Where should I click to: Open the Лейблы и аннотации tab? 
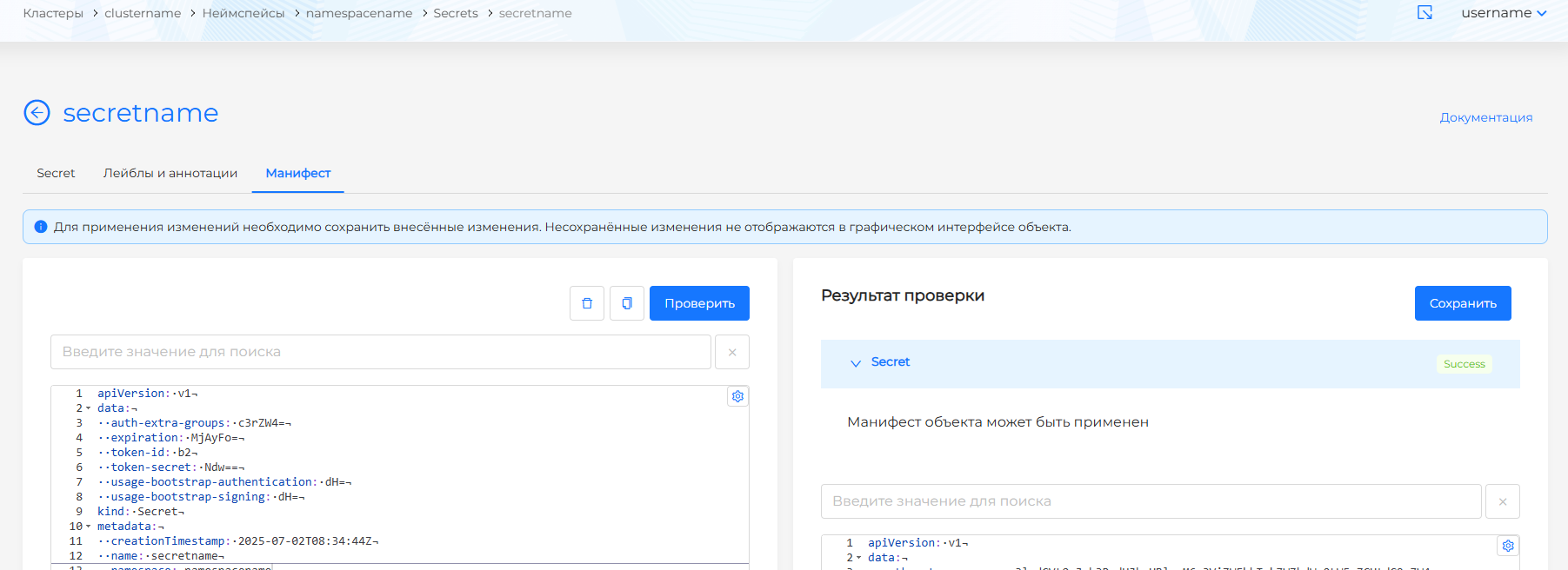170,173
